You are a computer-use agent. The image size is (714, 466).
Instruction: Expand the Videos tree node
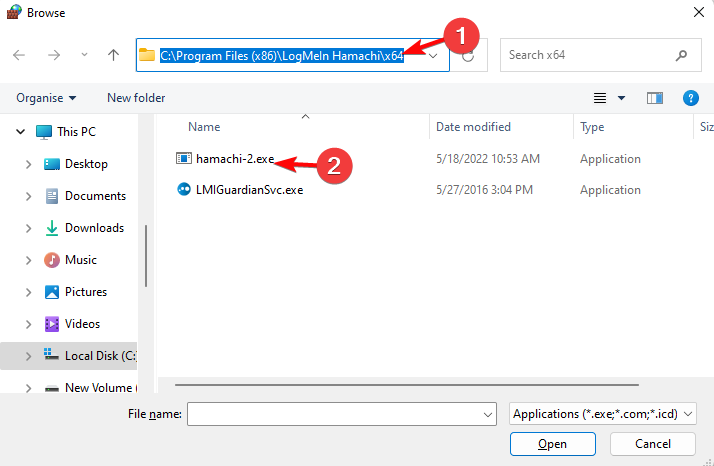[x=28, y=324]
